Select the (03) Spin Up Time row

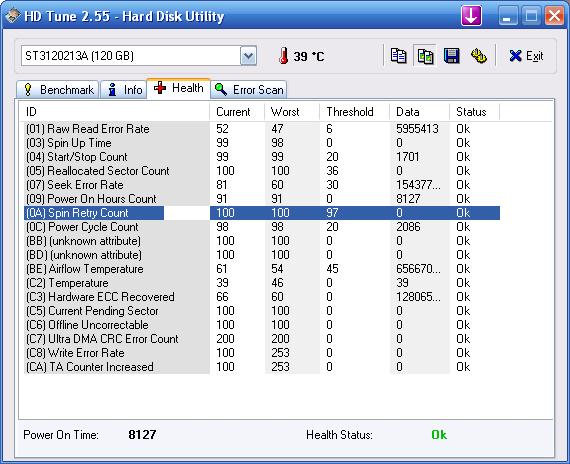click(262, 143)
